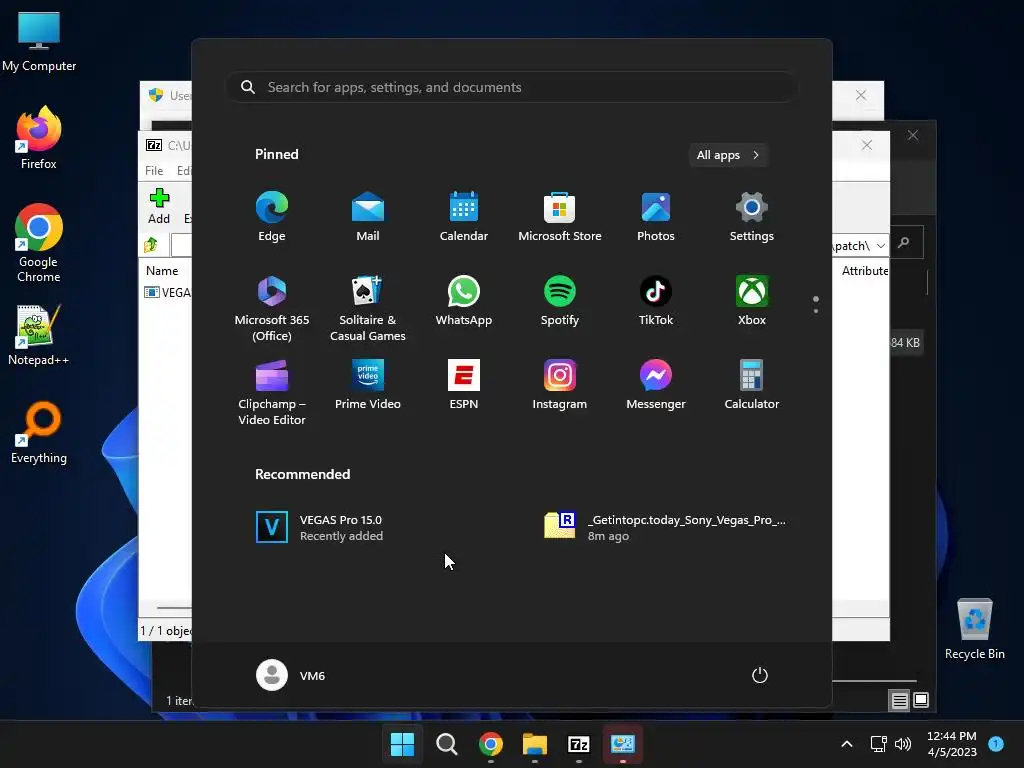This screenshot has height=768, width=1024.
Task: Select the Everything desktop shortcut
Action: [39, 432]
